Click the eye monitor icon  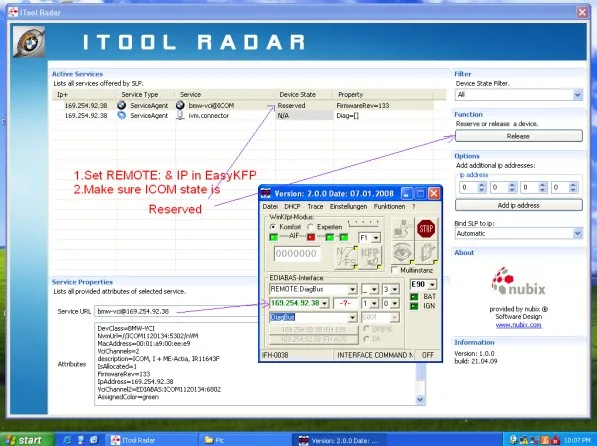(402, 252)
